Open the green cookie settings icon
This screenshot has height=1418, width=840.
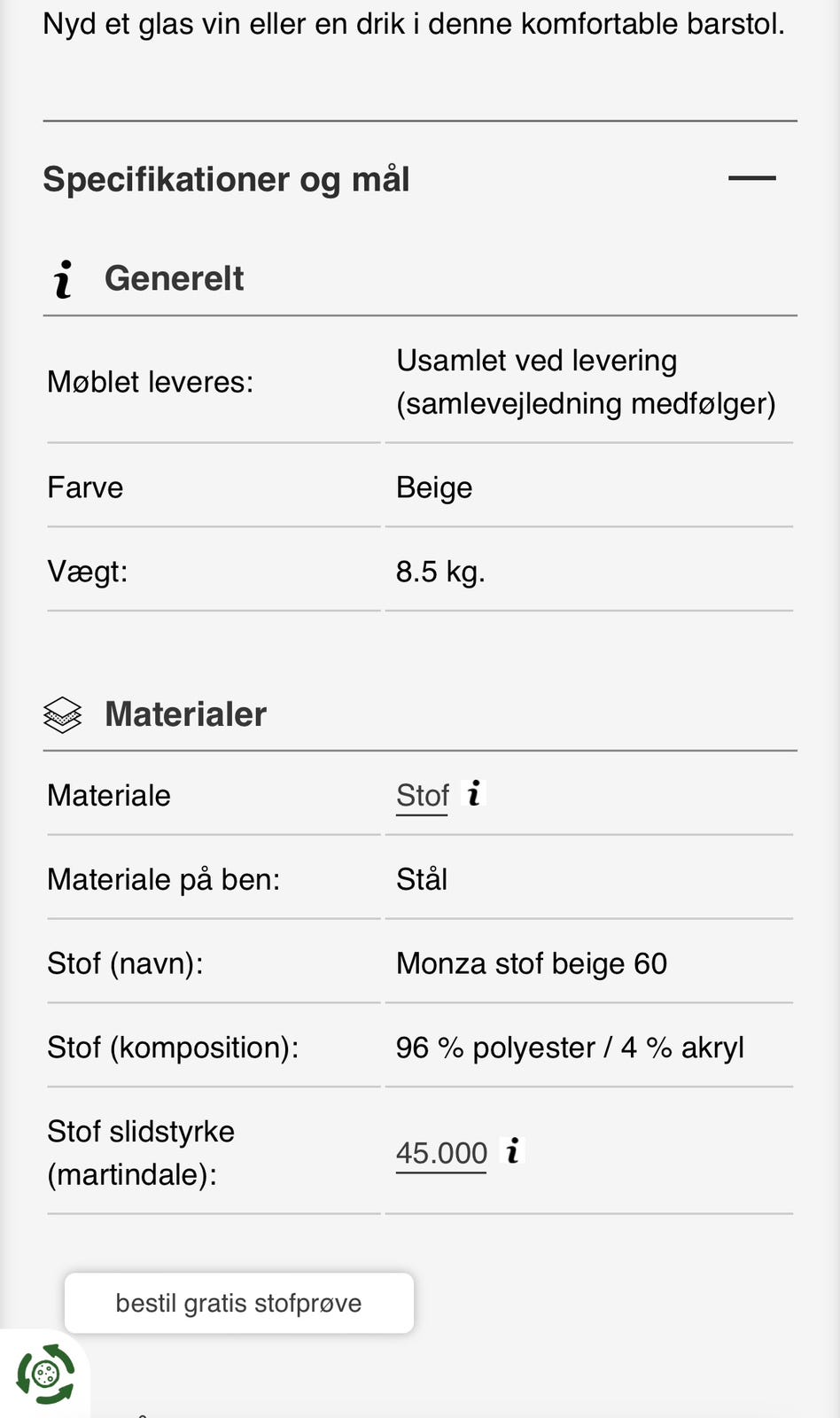45,1375
